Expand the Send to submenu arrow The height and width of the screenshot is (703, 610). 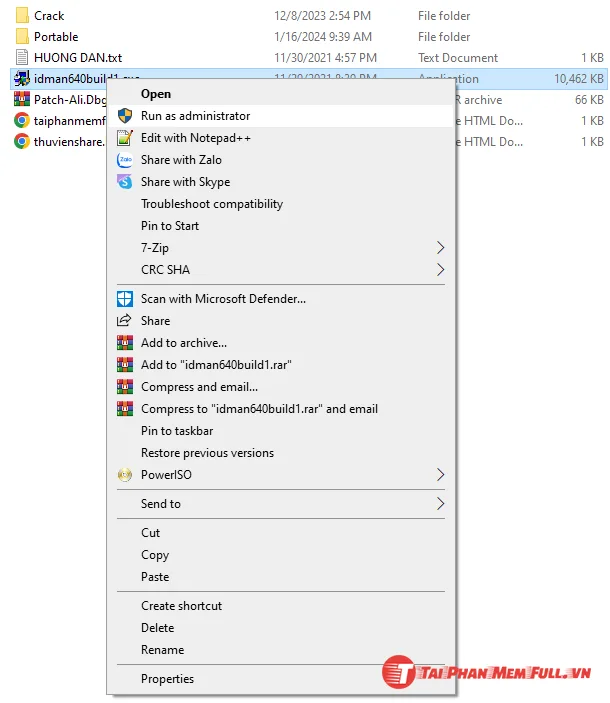[x=440, y=503]
